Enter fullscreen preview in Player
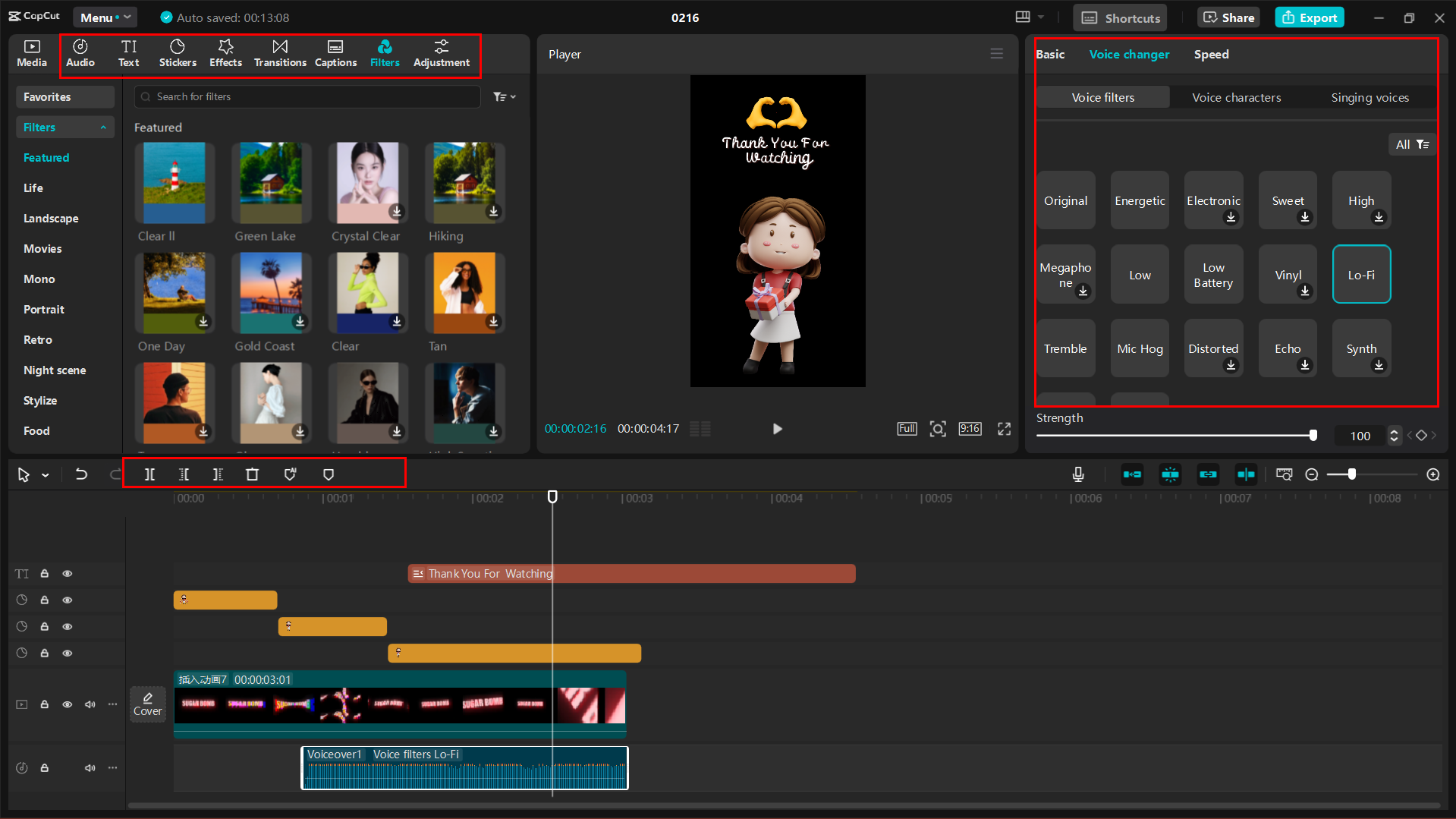Image resolution: width=1456 pixels, height=819 pixels. click(1004, 429)
